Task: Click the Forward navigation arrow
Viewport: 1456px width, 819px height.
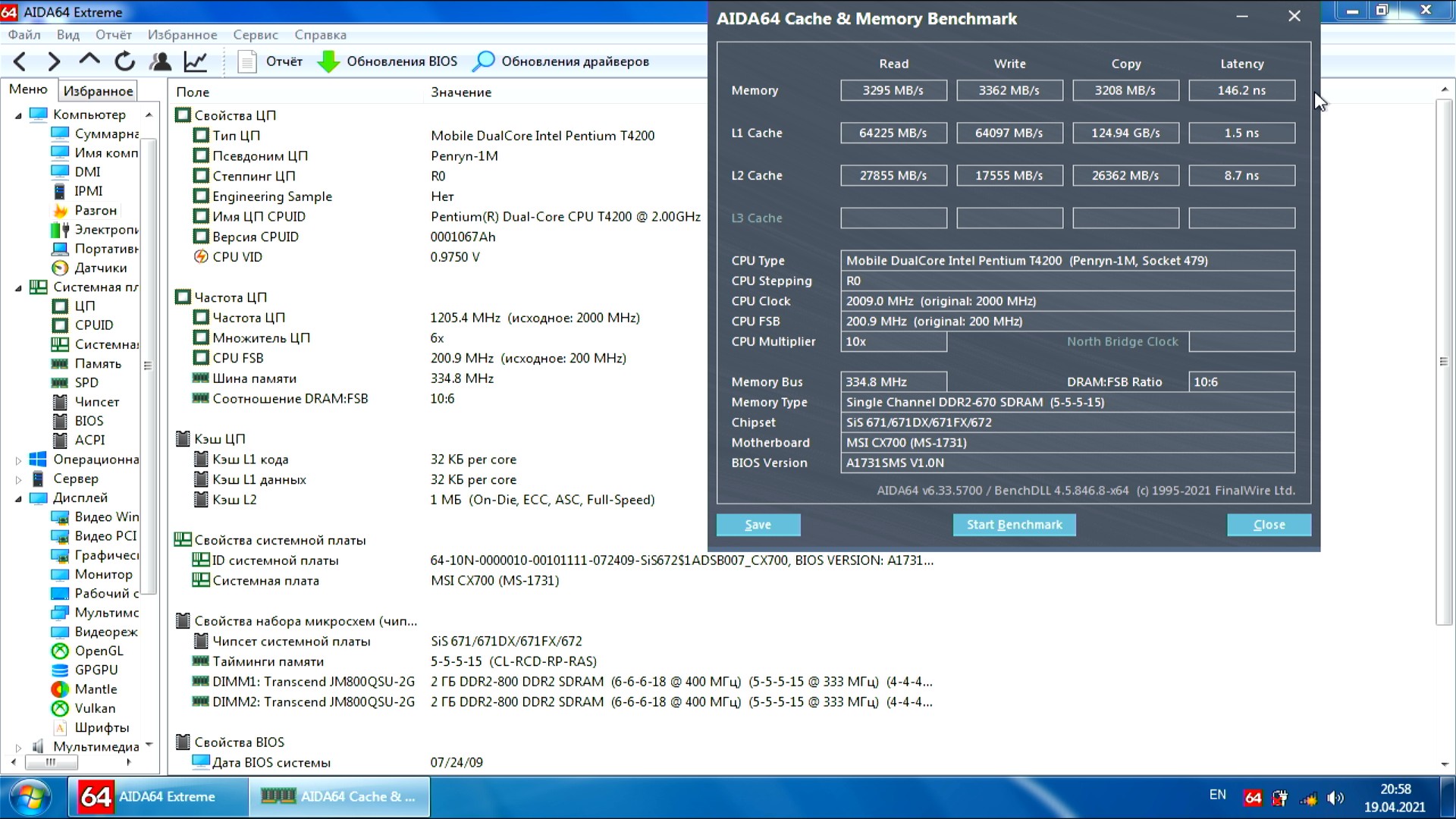Action: 54,61
